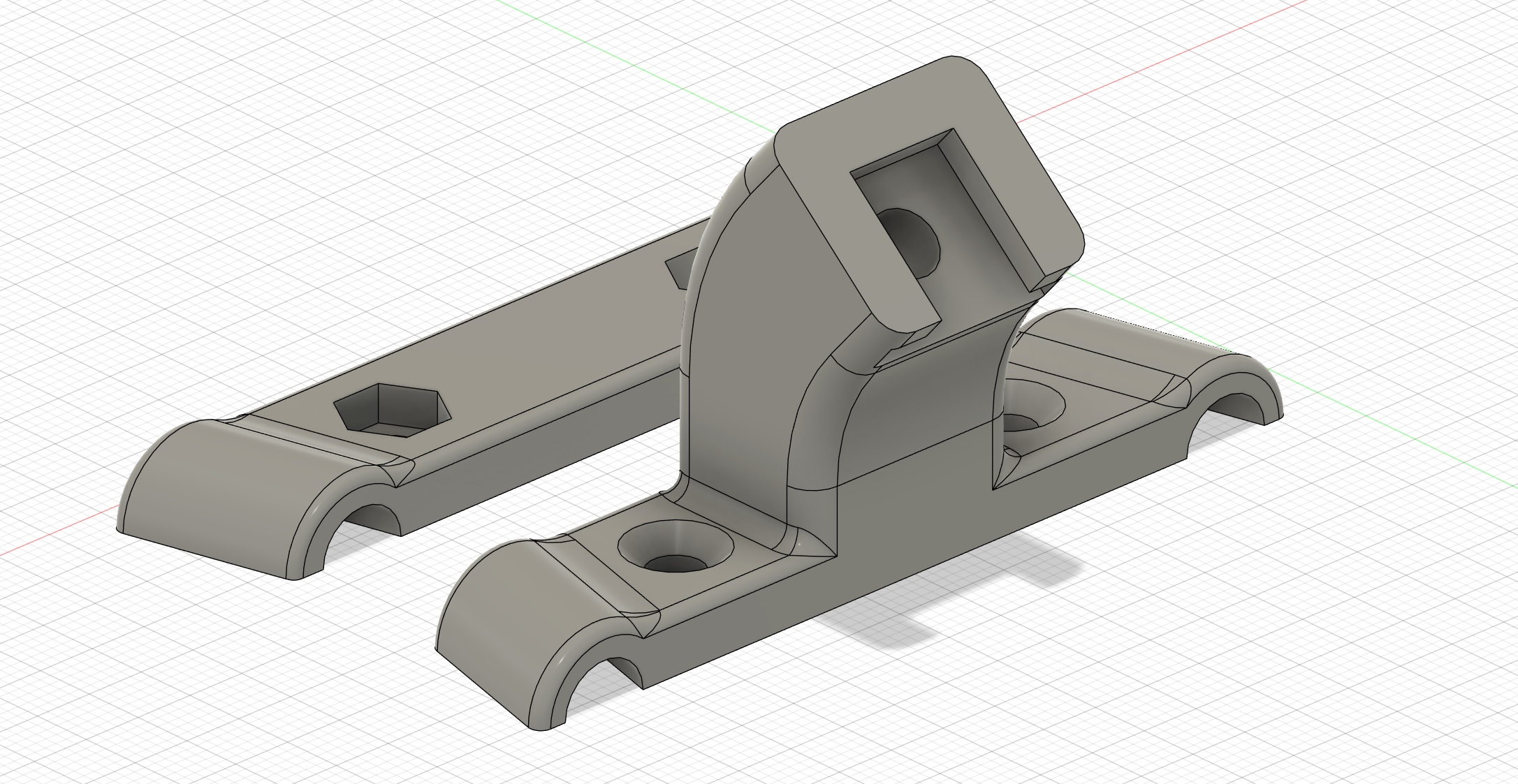Click the partially hidden hexagon pocket behind arch

click(682, 269)
